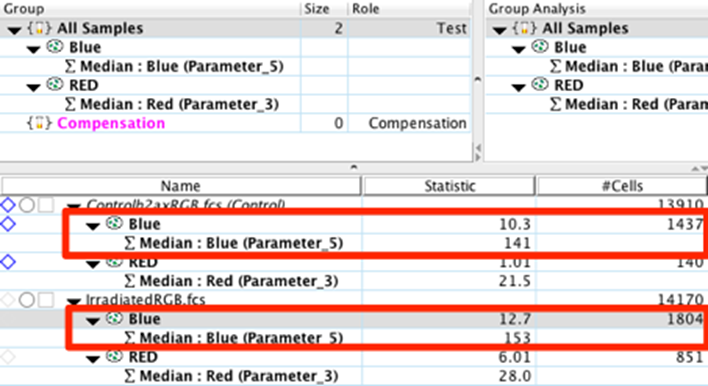Image resolution: width=708 pixels, height=386 pixels.
Task: Click the sigma icon of Median Red under Control sample
Action: click(x=130, y=281)
